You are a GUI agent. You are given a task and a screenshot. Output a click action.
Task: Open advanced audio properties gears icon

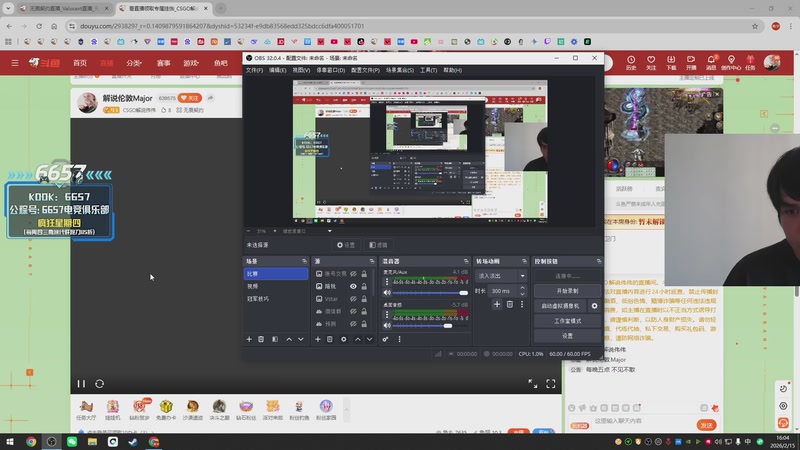[386, 339]
